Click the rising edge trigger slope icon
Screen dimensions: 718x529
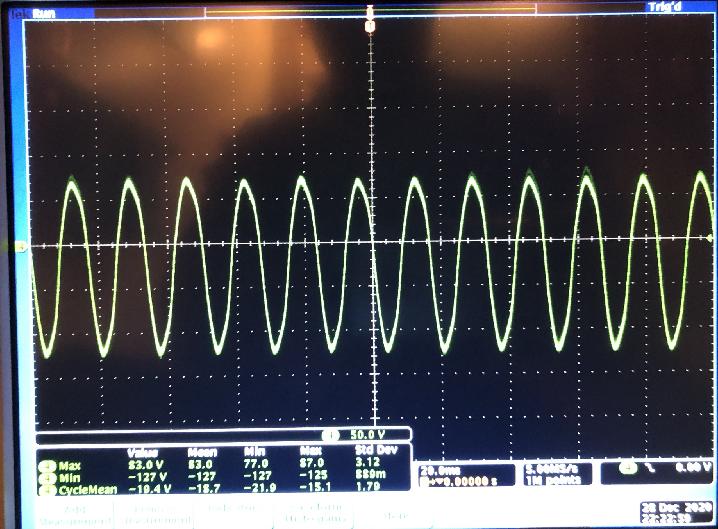click(x=650, y=468)
